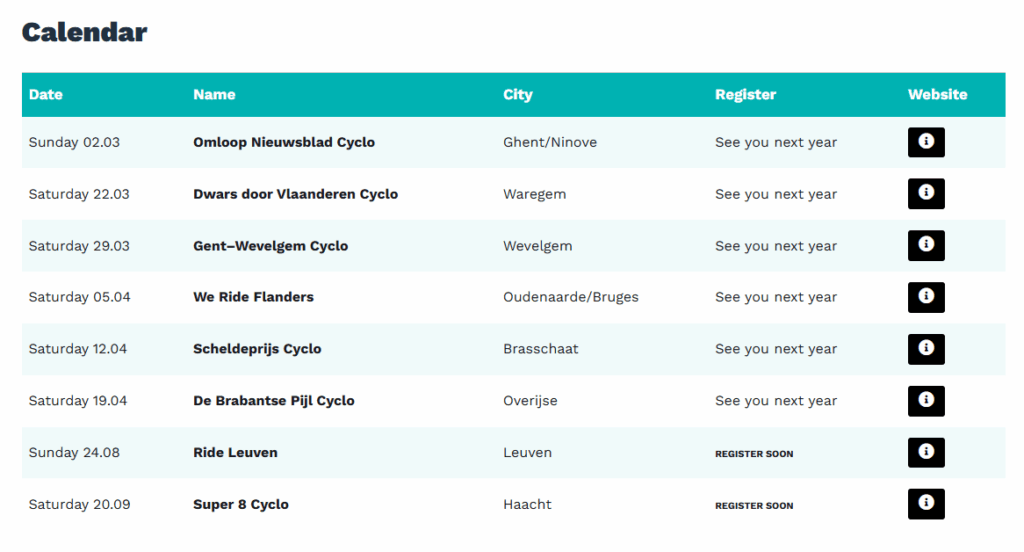
Task: Click the Calendar page heading
Action: tap(84, 32)
